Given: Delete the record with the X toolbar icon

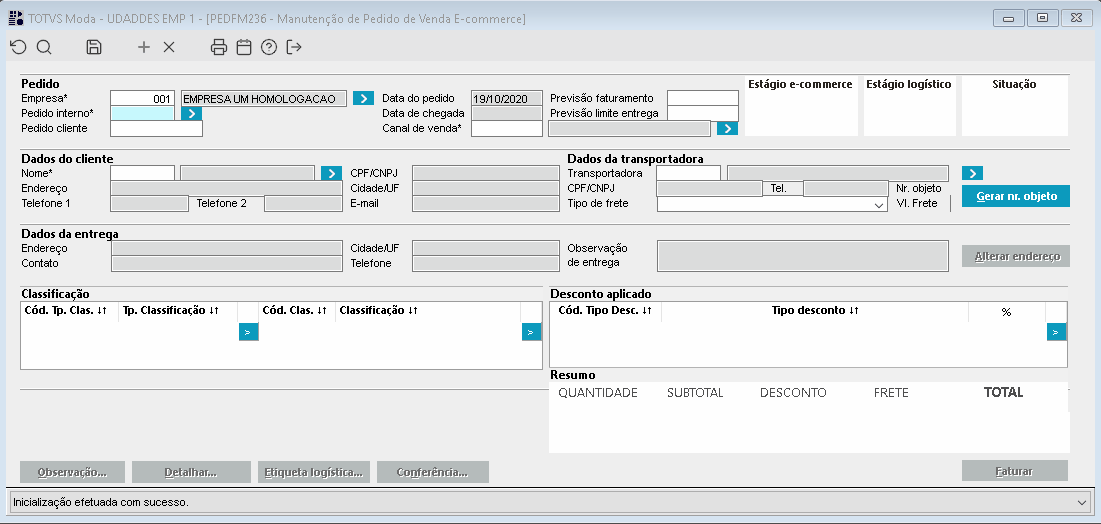Looking at the screenshot, I should (x=169, y=47).
